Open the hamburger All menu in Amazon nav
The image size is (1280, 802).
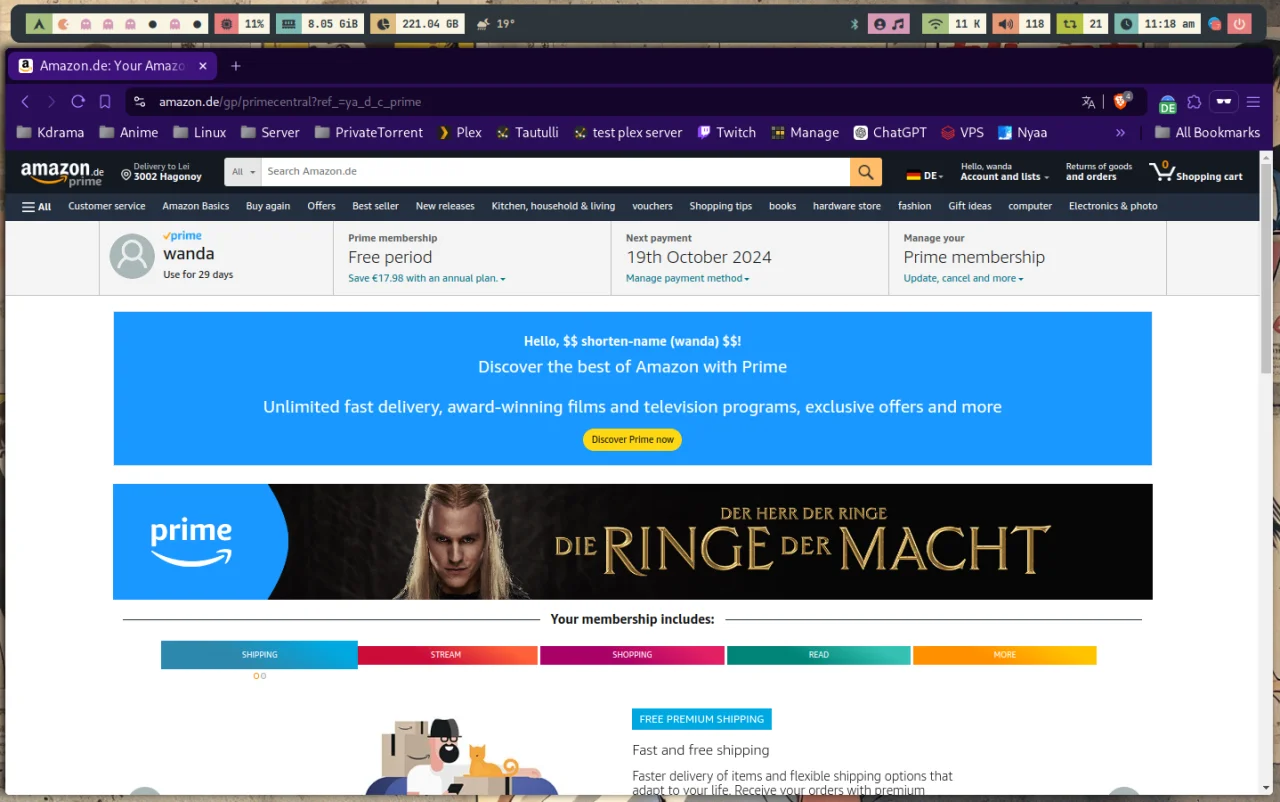point(37,207)
